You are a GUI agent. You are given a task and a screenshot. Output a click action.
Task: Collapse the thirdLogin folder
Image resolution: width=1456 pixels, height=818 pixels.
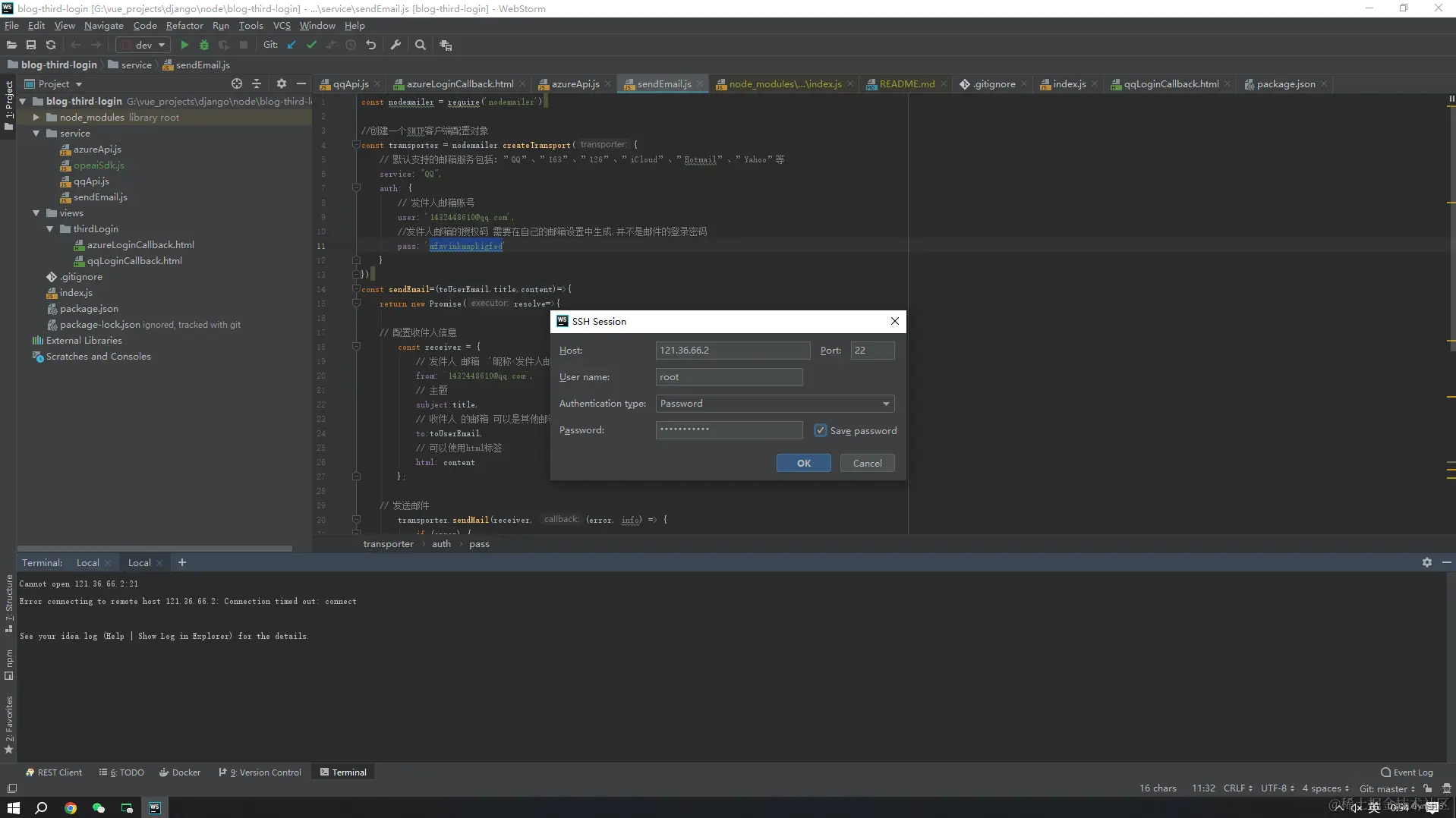click(x=50, y=229)
